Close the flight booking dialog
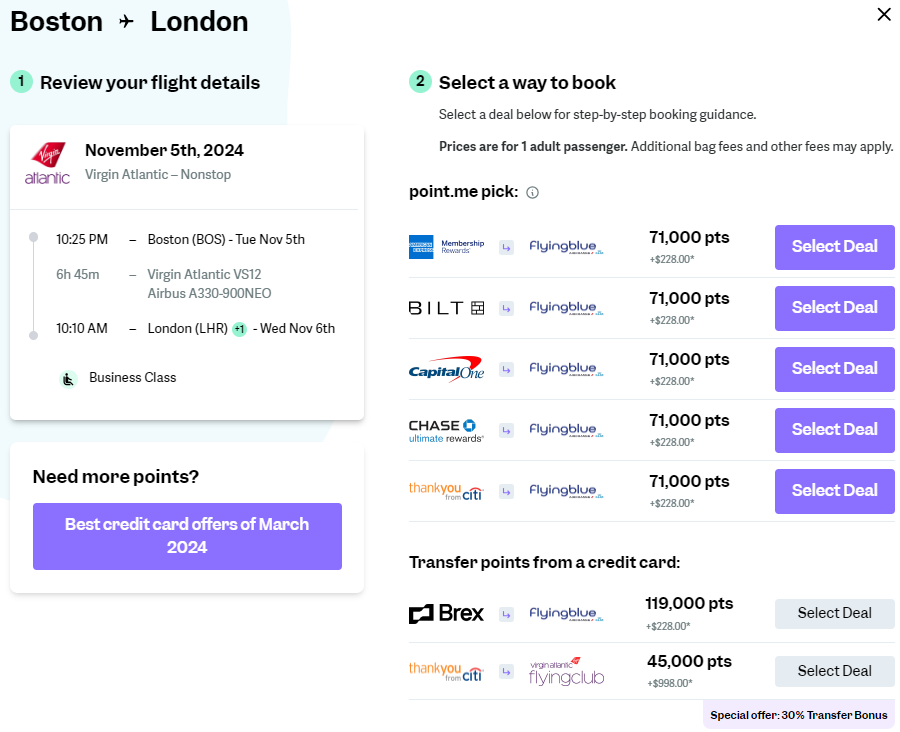Screen dimensions: 900x732 (883, 15)
